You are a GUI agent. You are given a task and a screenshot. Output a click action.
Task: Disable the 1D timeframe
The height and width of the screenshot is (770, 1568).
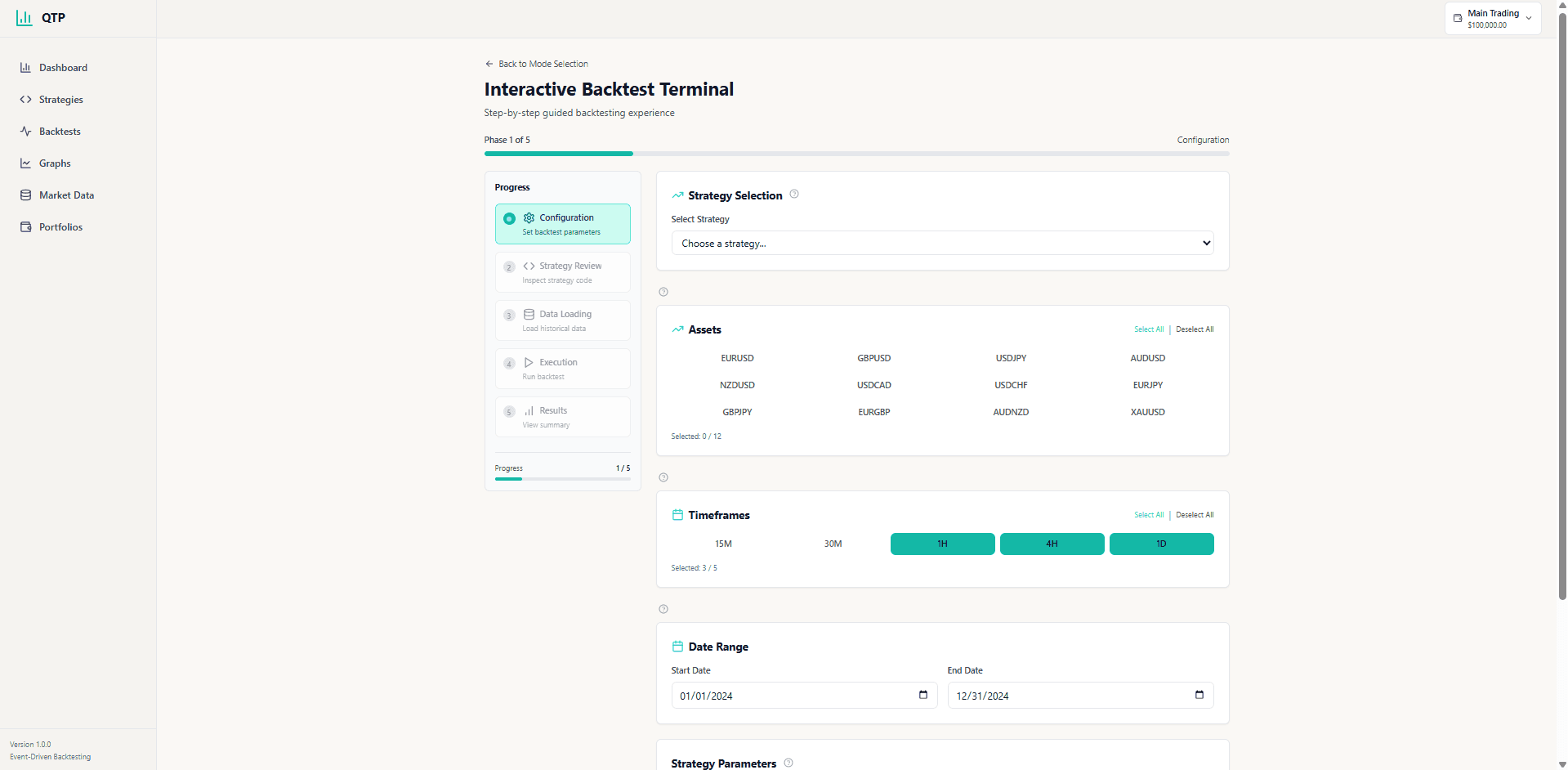click(1161, 544)
